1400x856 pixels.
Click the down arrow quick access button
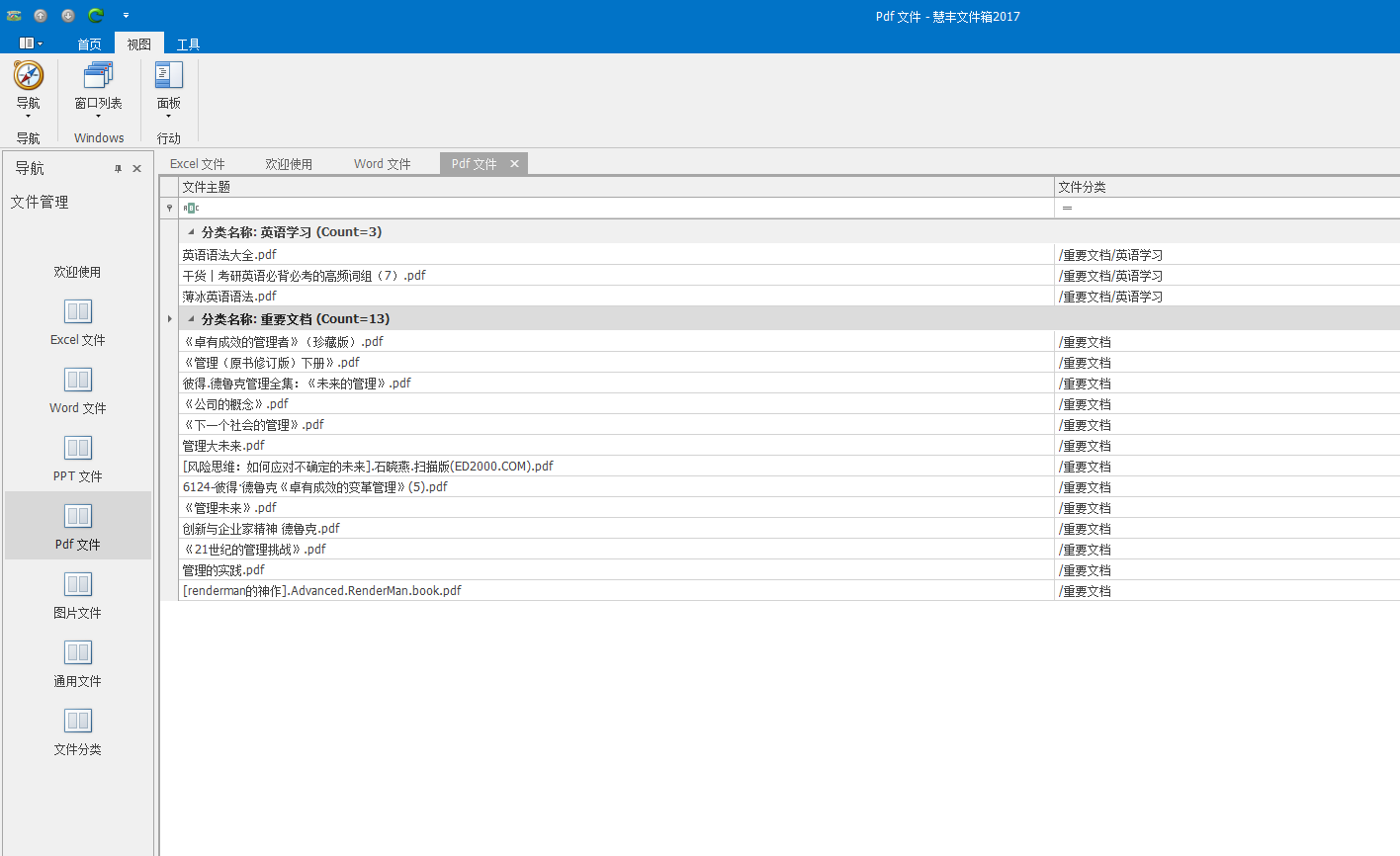tap(68, 16)
